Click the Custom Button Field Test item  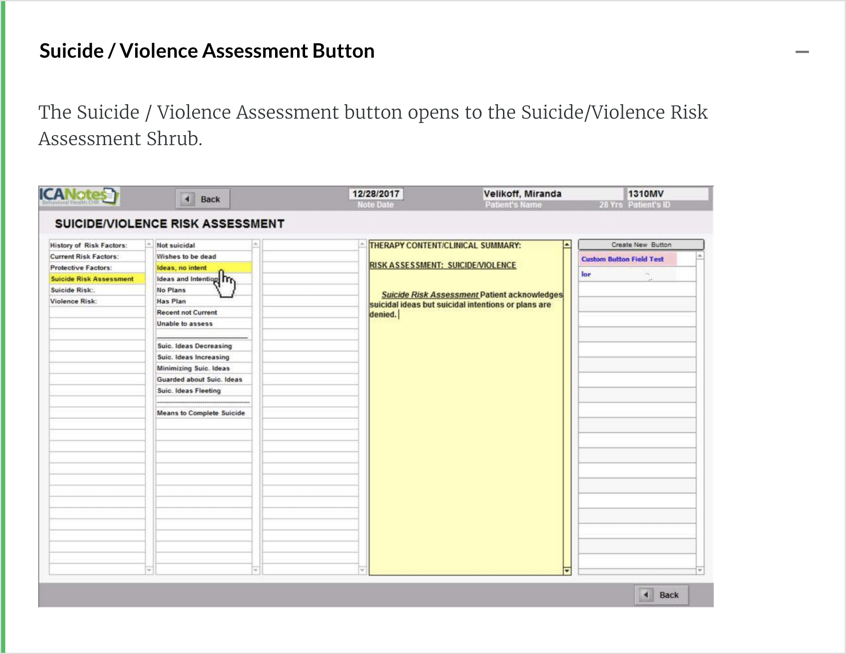(x=623, y=259)
